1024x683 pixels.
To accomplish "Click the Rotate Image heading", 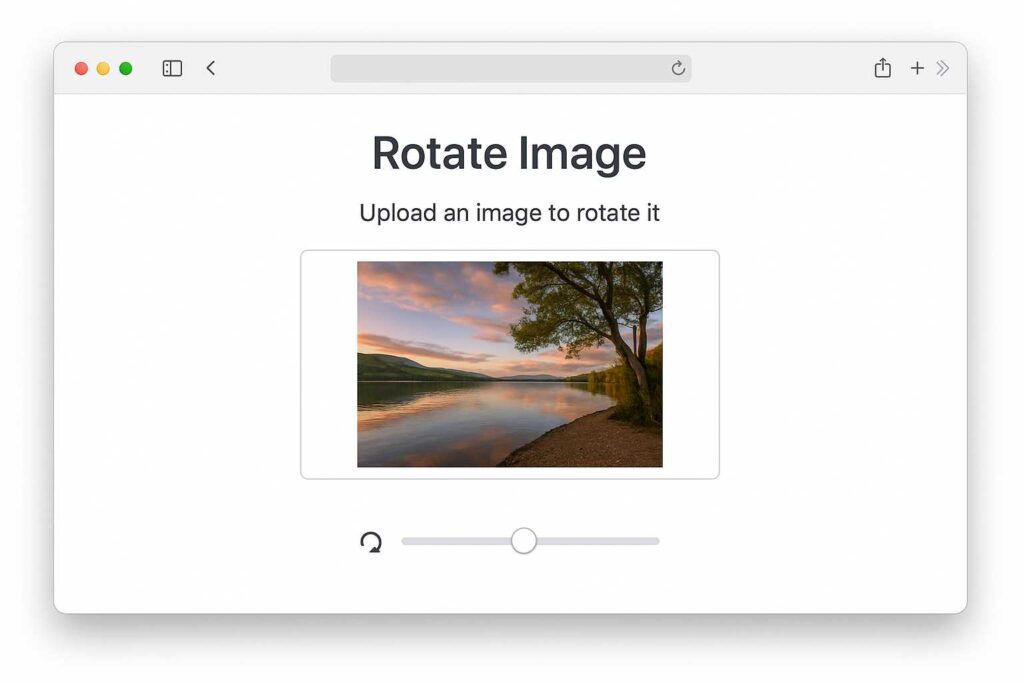I will (509, 153).
